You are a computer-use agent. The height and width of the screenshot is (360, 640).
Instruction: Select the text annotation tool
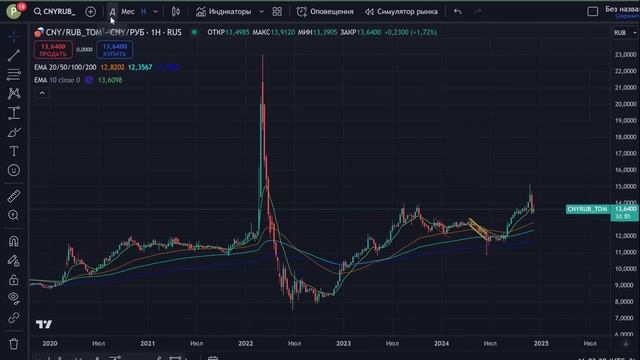pyautogui.click(x=14, y=151)
